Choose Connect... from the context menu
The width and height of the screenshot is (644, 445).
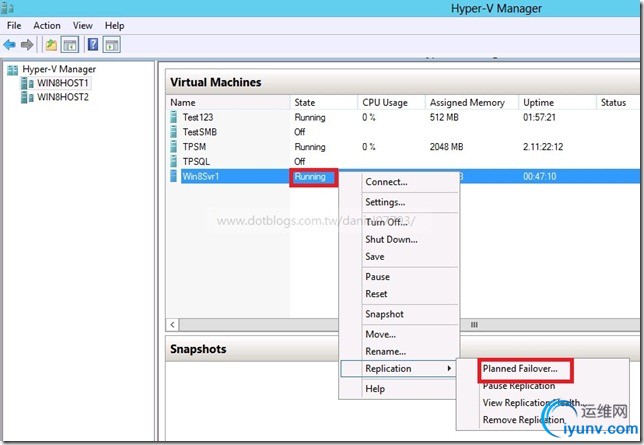[398, 182]
